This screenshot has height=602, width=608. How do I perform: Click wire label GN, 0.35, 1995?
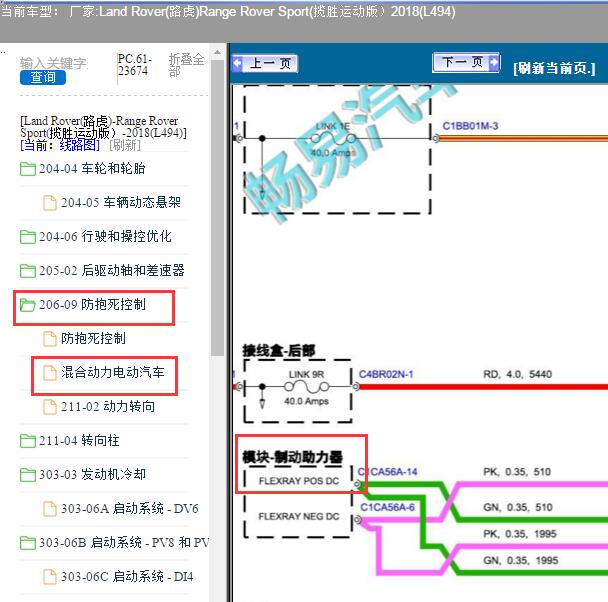coord(520,560)
